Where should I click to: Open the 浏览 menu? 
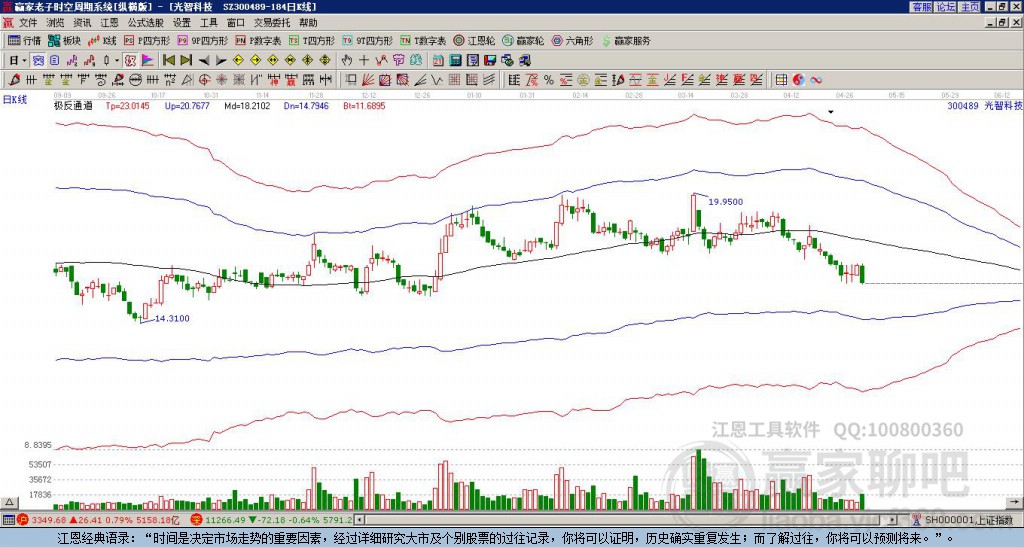pos(56,23)
